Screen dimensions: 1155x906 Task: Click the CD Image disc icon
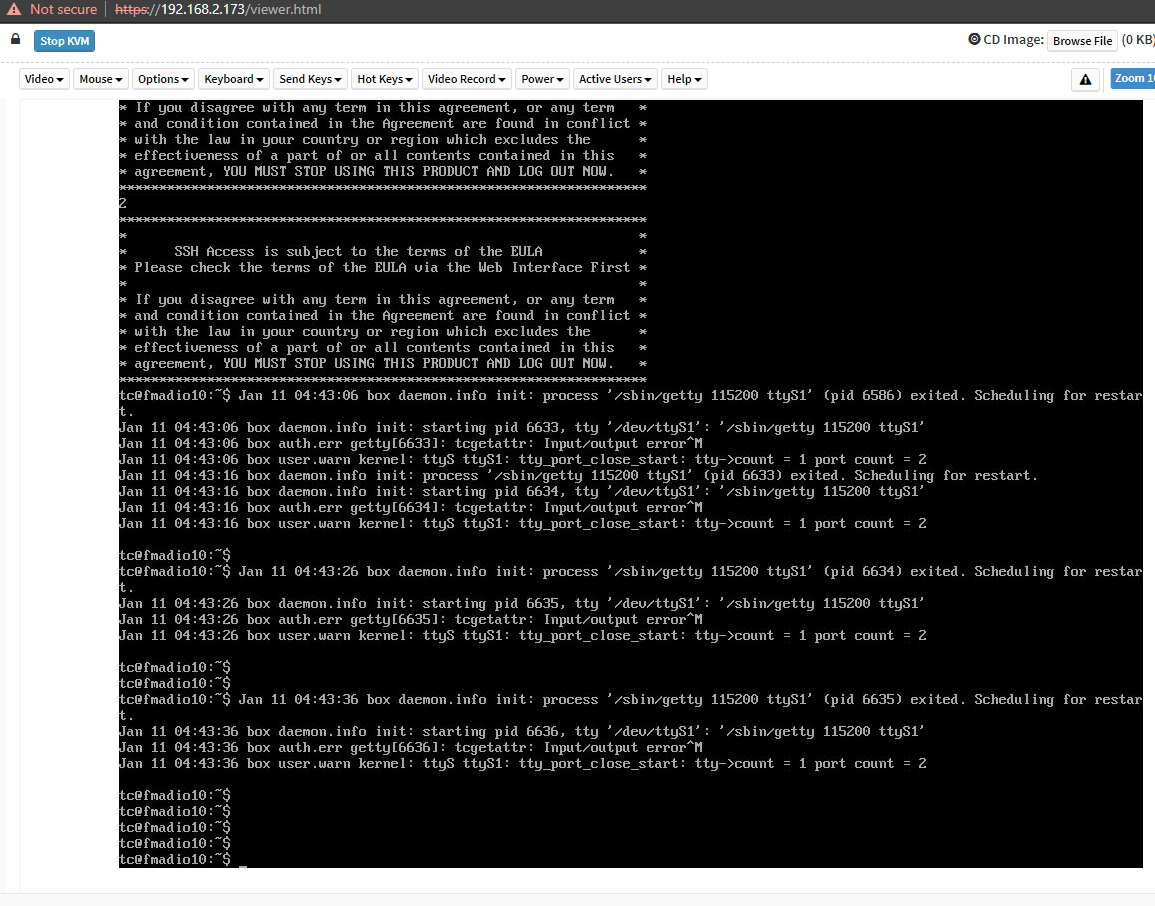pyautogui.click(x=974, y=40)
